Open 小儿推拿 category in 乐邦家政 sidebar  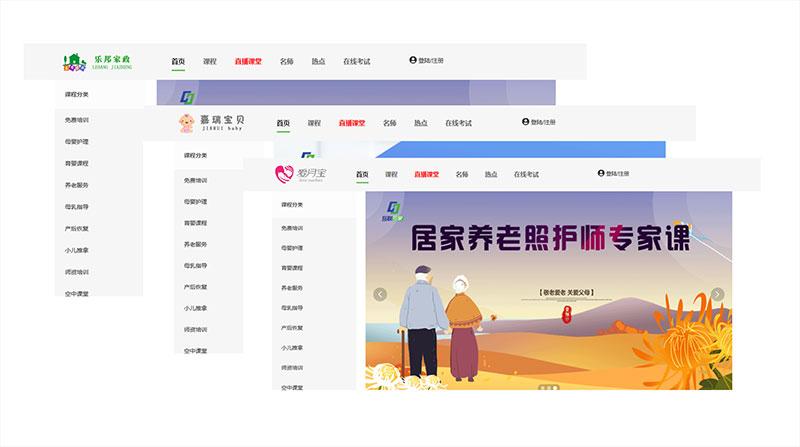77,250
